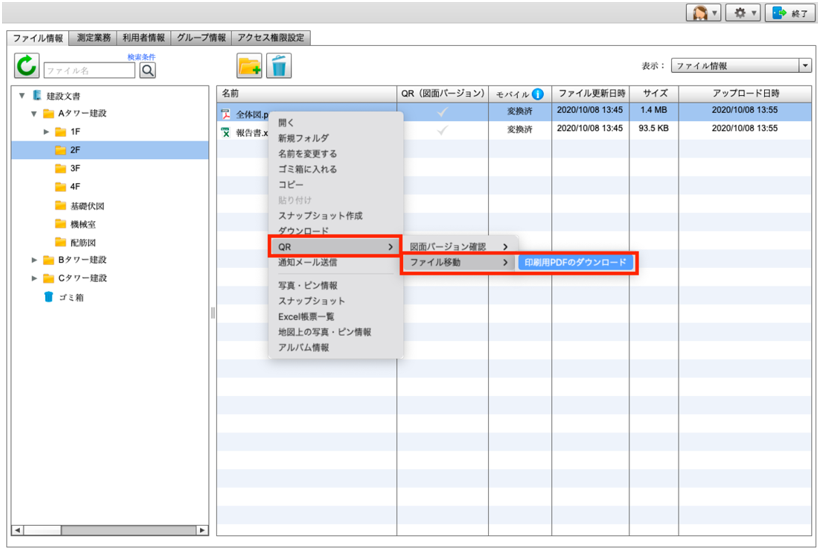The height and width of the screenshot is (550, 818).
Task: Click the folder tree horizontal scrollbar
Action: [110, 530]
